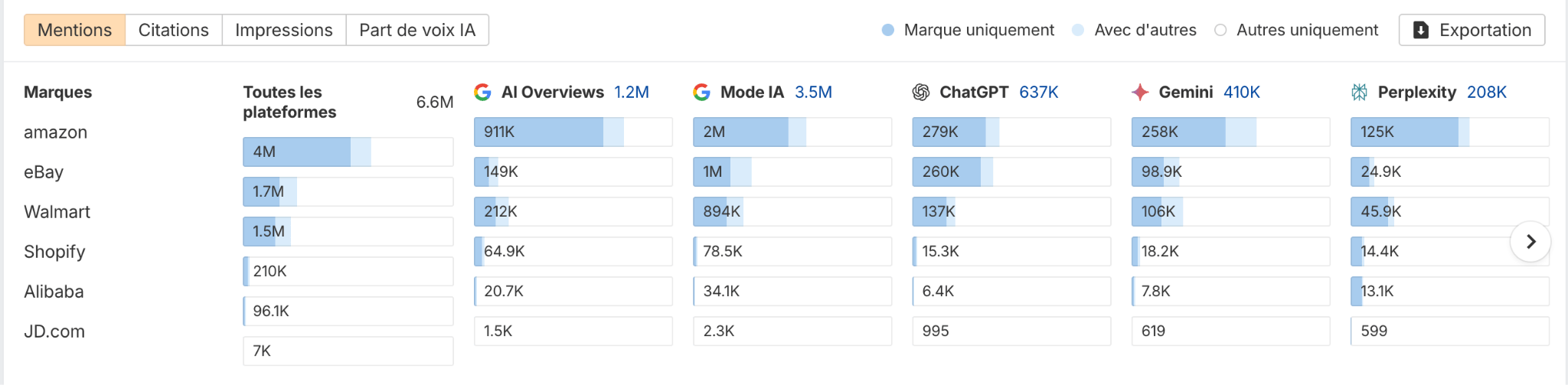Open the Mode IA 3.5M total

pyautogui.click(x=813, y=92)
